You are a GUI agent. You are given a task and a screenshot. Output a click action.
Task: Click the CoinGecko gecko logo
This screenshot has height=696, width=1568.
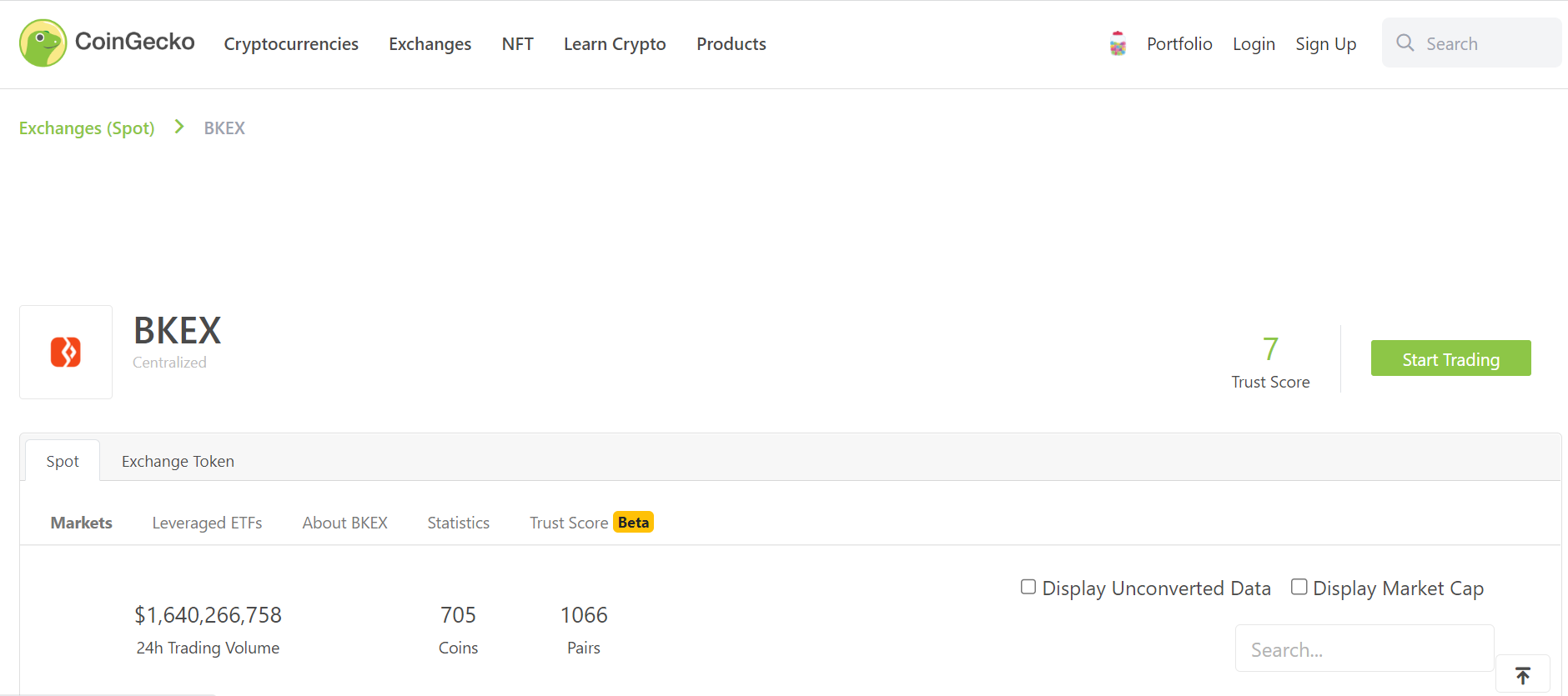pyautogui.click(x=43, y=43)
